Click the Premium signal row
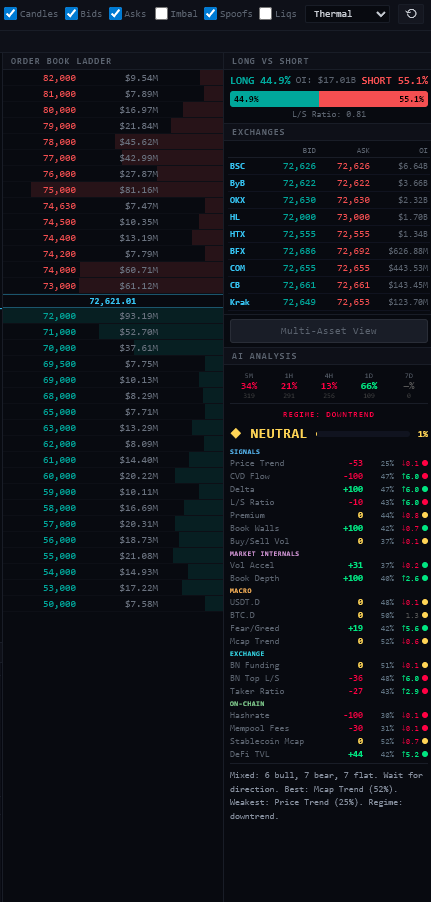This screenshot has width=431, height=902. (329, 515)
